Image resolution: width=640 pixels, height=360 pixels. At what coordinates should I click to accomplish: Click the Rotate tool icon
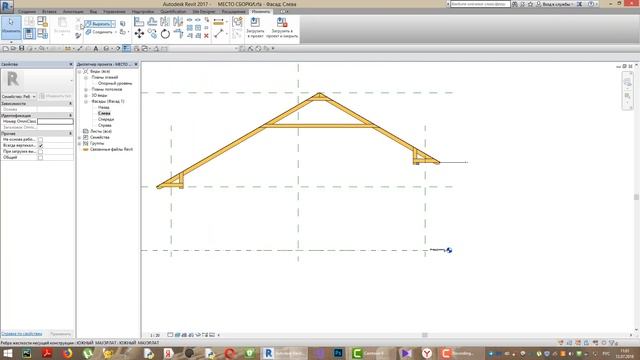click(165, 34)
